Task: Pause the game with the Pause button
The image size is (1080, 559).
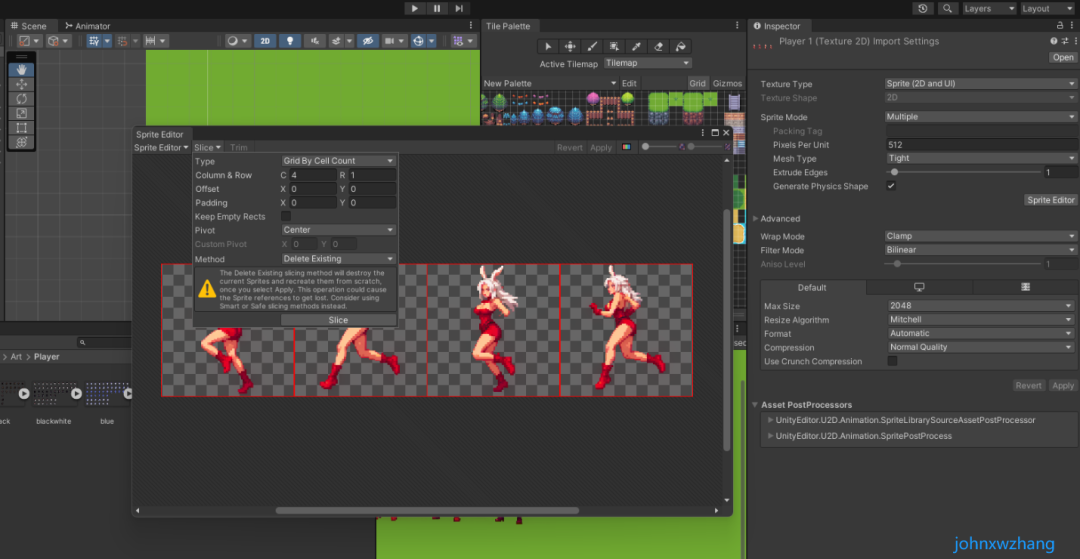Action: [437, 8]
